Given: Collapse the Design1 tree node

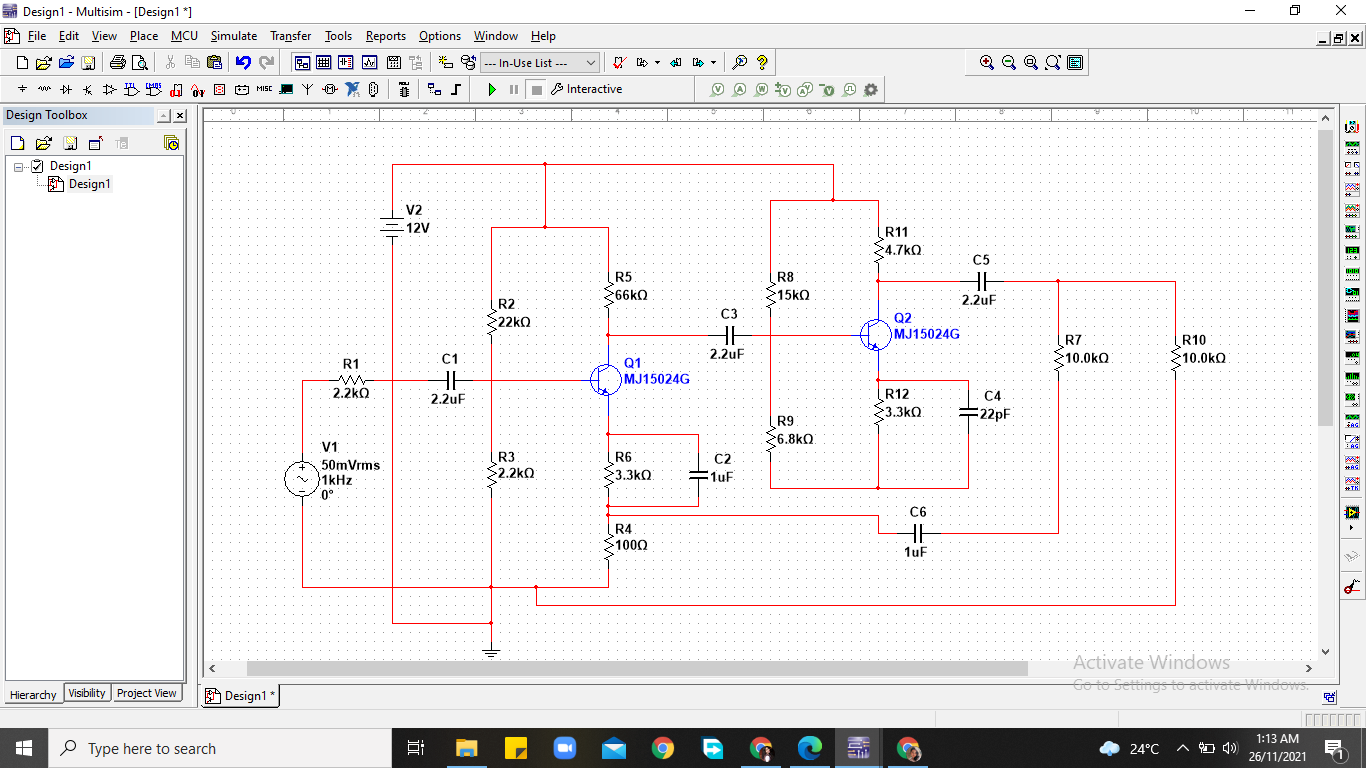Looking at the screenshot, I should (x=19, y=166).
